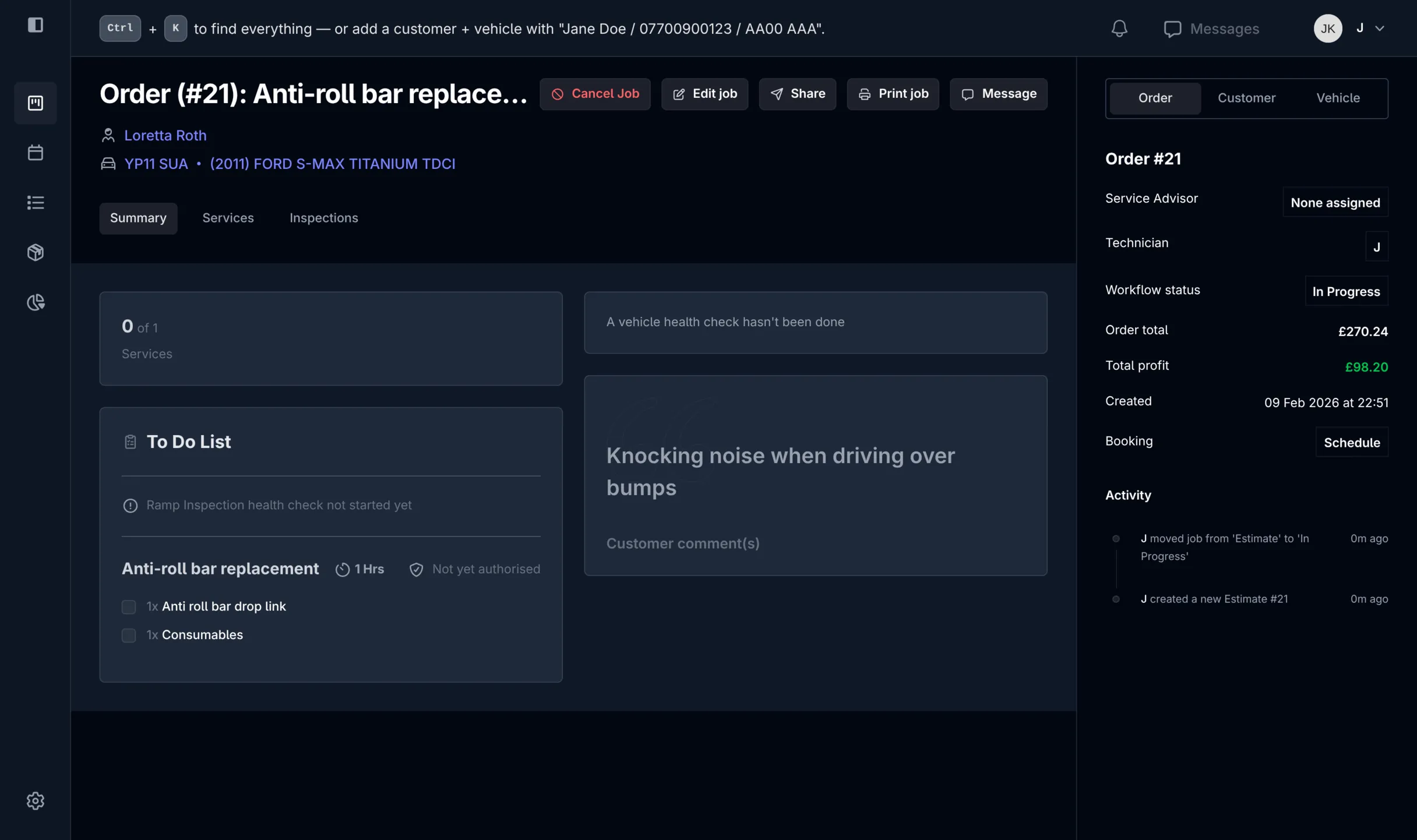Open the notifications bell
The width and height of the screenshot is (1417, 840).
1119,28
